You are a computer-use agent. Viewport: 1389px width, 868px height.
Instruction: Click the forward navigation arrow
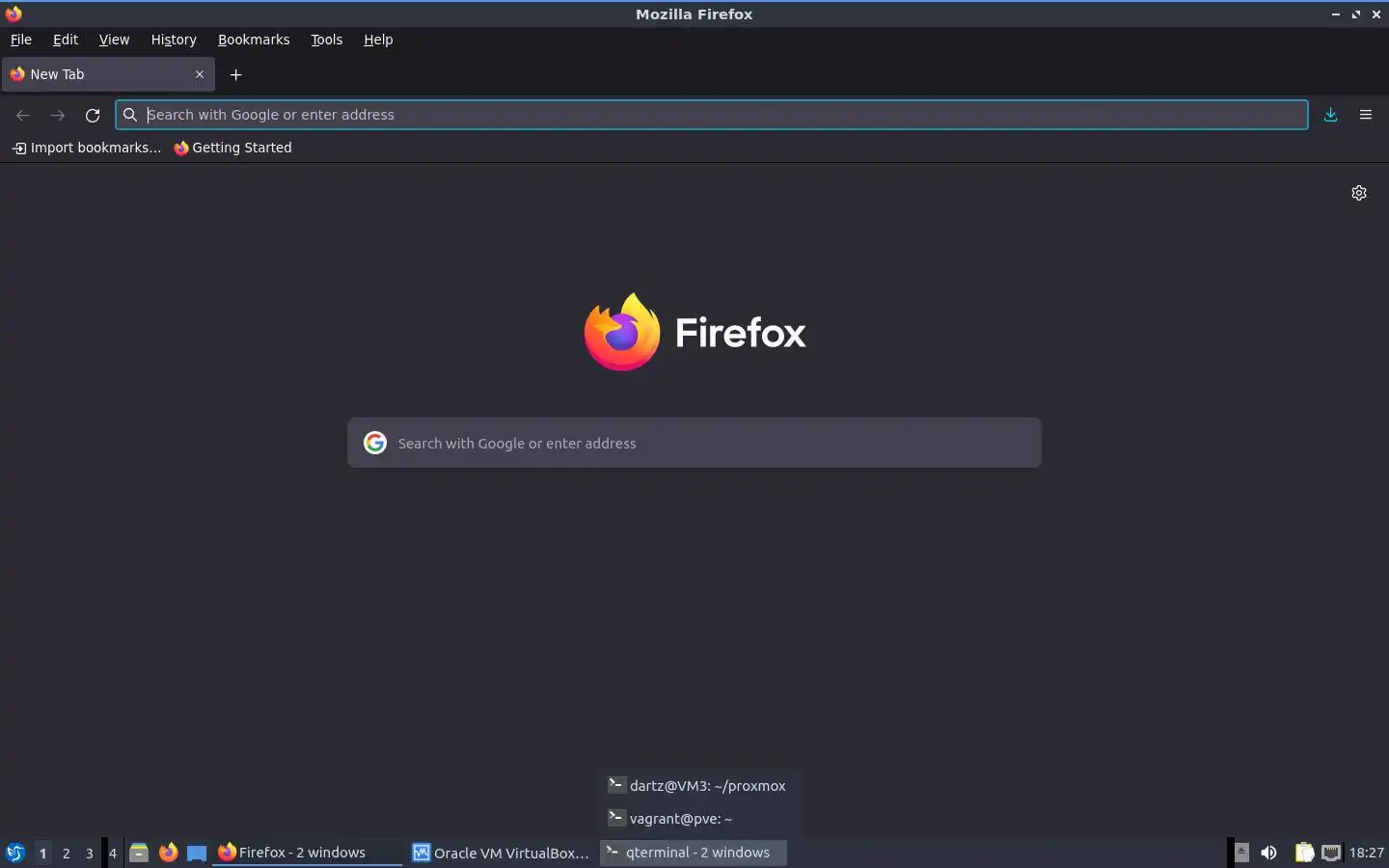[x=58, y=115]
